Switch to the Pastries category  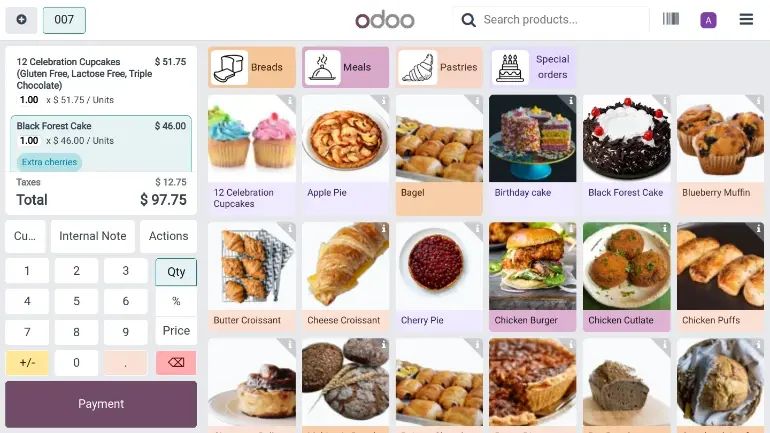(x=440, y=67)
